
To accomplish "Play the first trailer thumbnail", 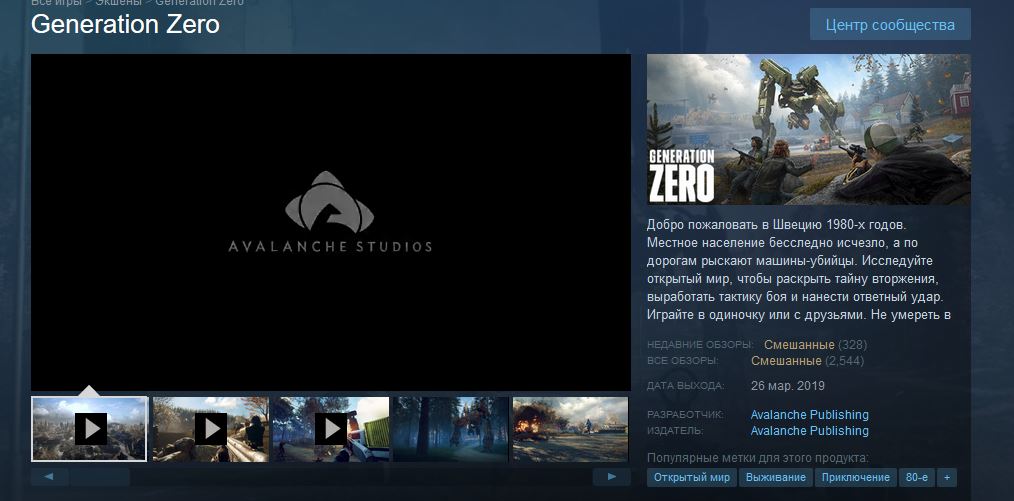I will [x=89, y=429].
